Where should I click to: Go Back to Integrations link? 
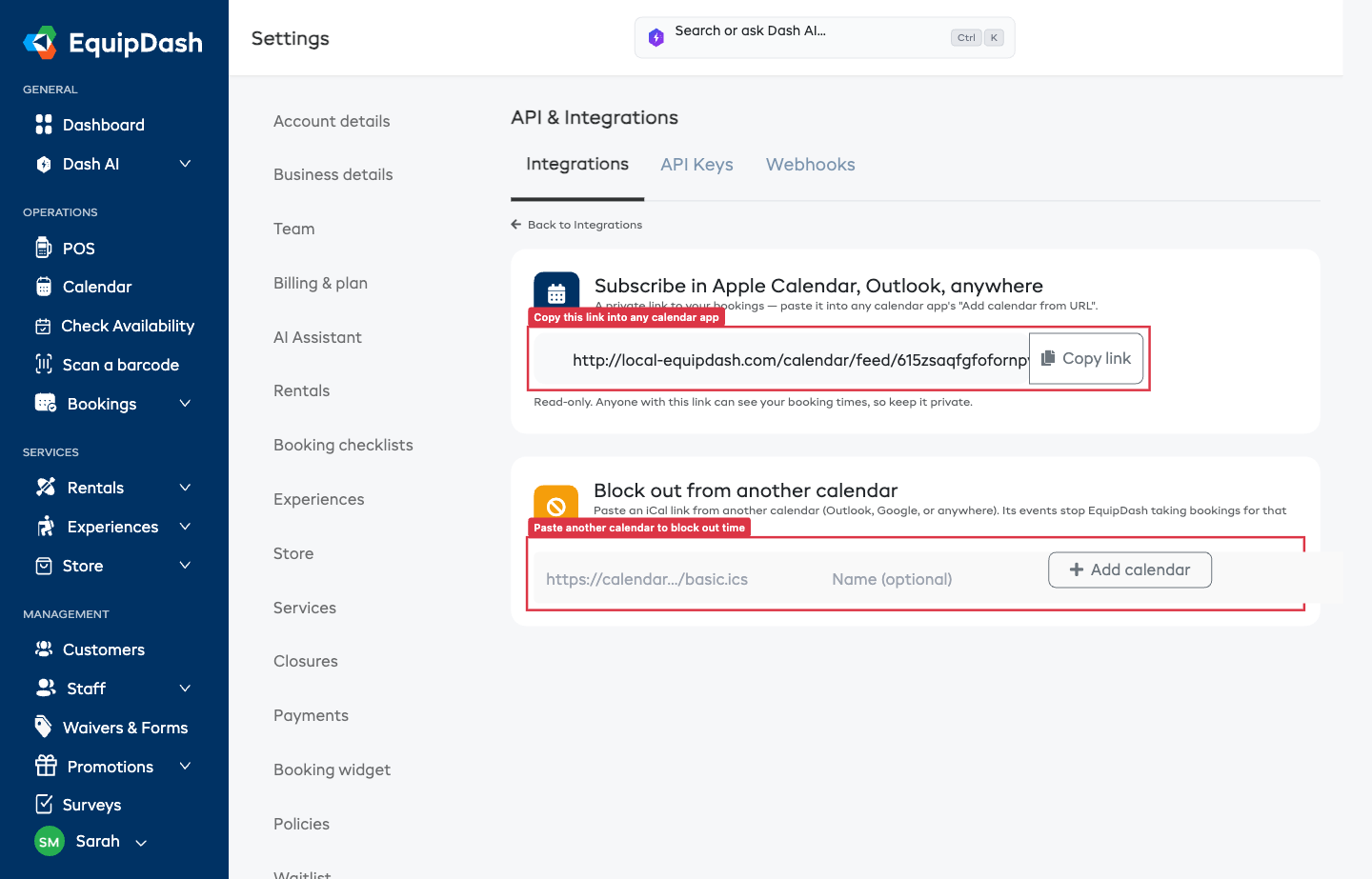[576, 225]
